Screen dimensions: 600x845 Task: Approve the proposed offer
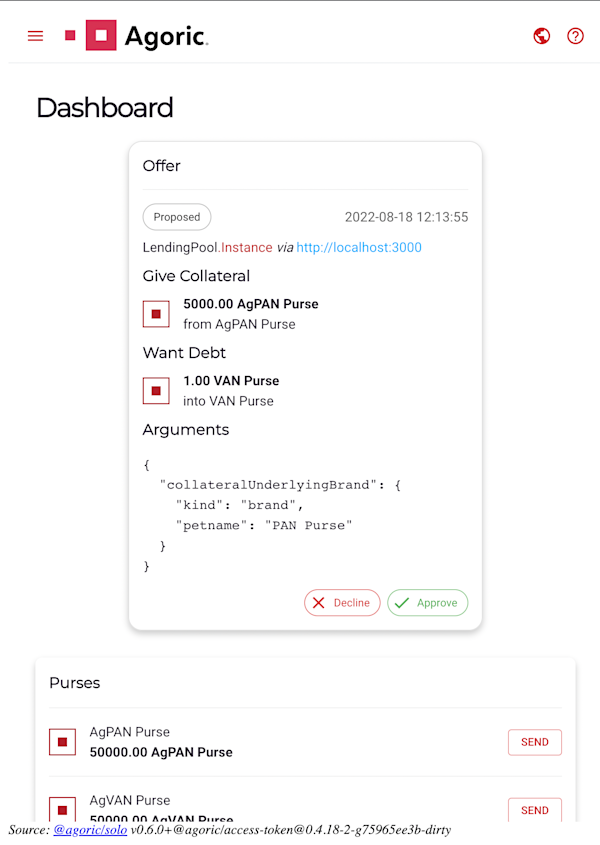(427, 602)
